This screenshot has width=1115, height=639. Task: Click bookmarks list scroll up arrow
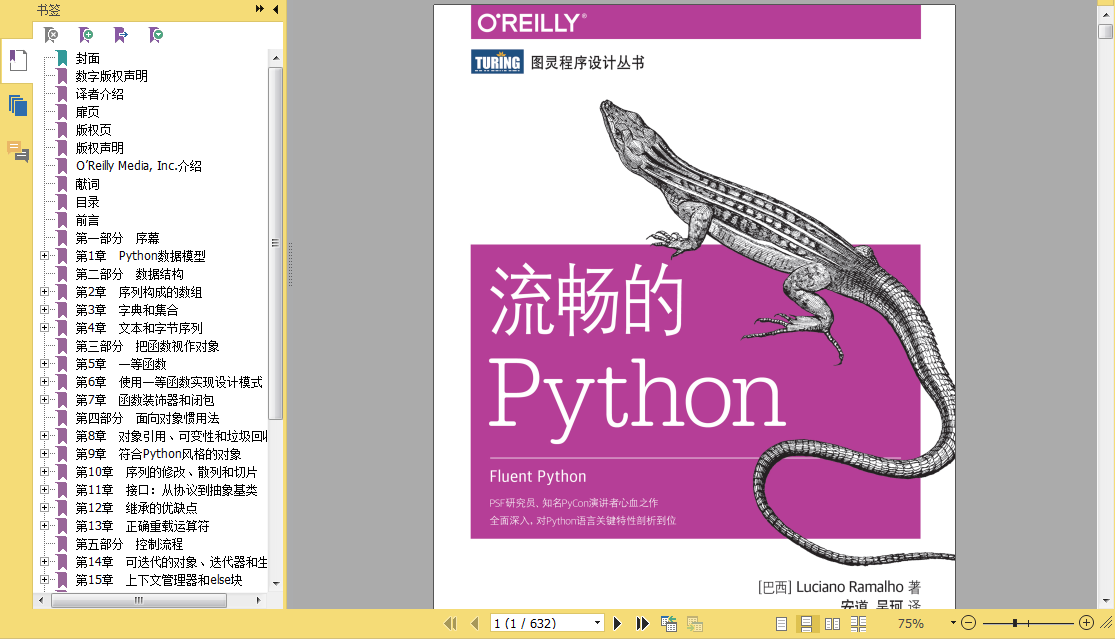[x=276, y=58]
